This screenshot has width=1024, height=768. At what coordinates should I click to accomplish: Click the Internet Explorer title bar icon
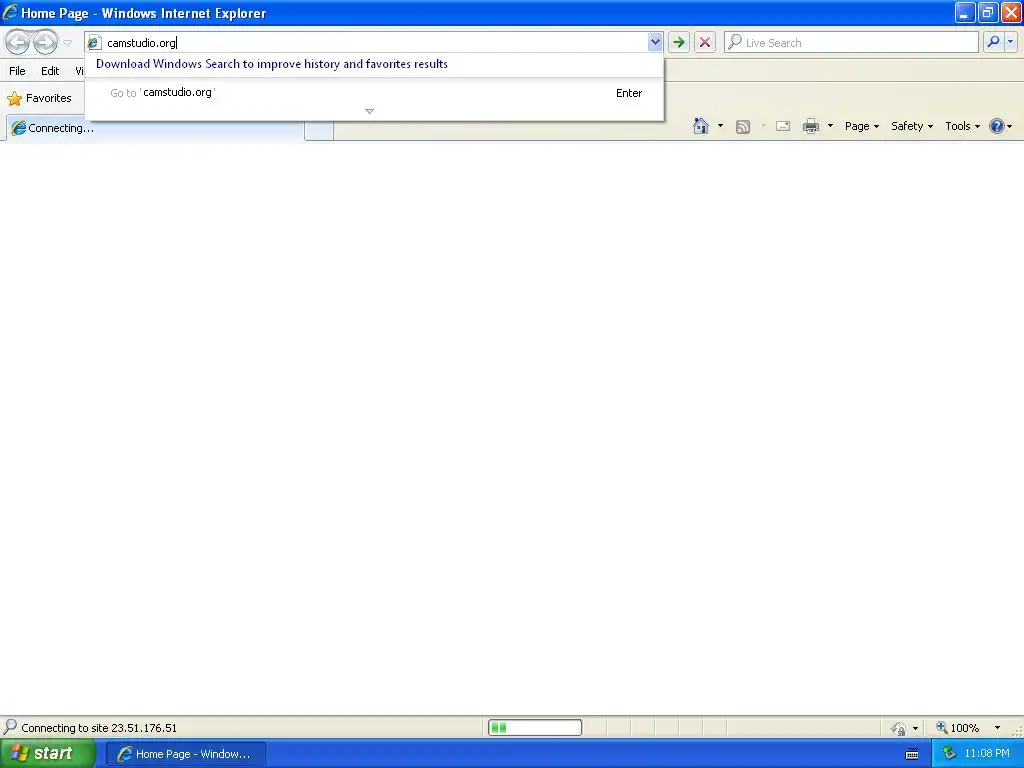(x=10, y=12)
